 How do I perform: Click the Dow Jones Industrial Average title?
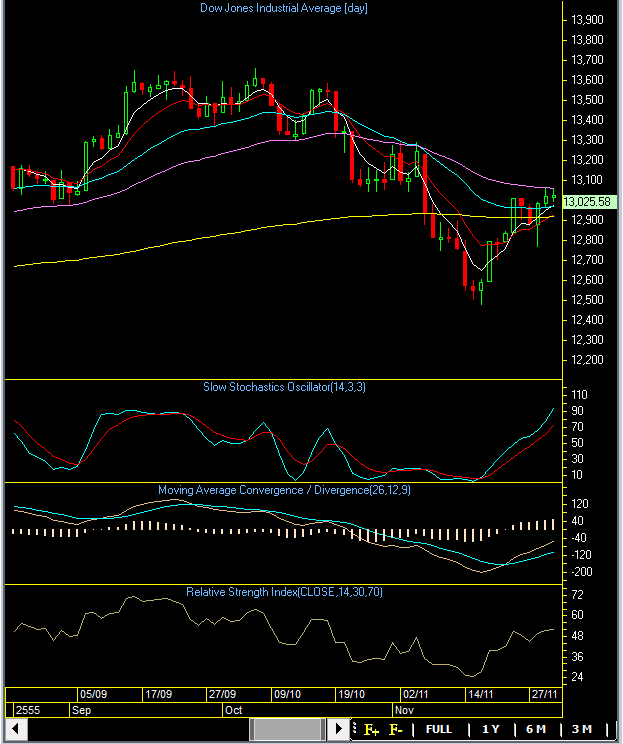[285, 8]
